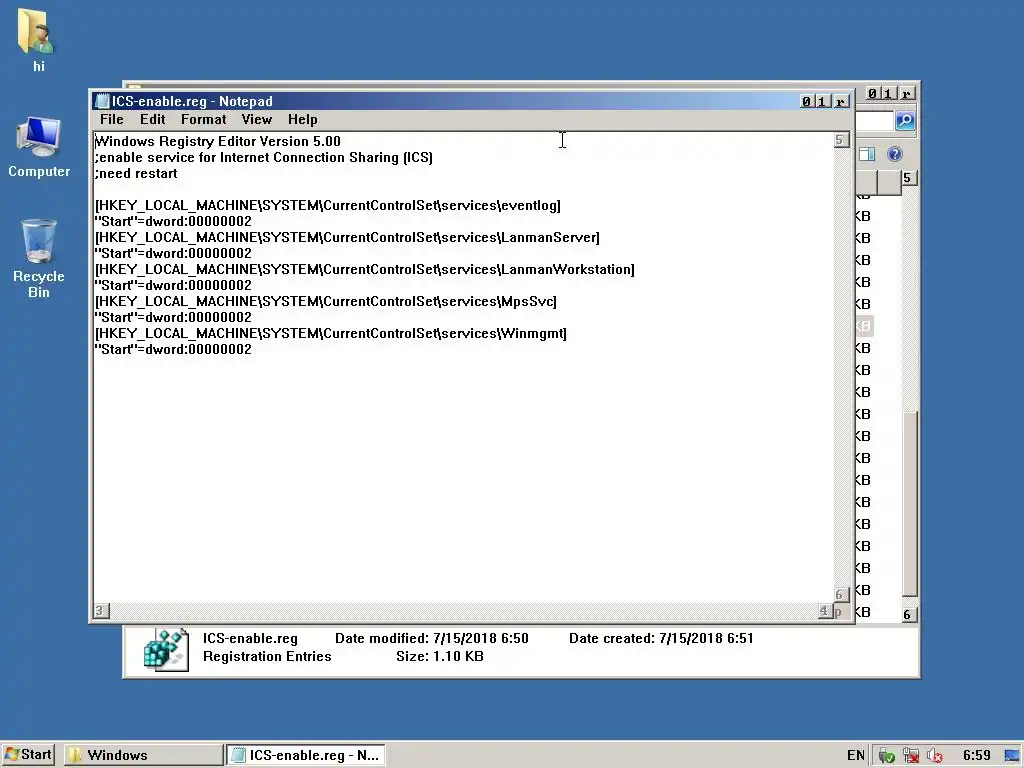This screenshot has width=1024, height=768.
Task: Click the ICS-enable.reg filename in details pane
Action: click(250, 639)
